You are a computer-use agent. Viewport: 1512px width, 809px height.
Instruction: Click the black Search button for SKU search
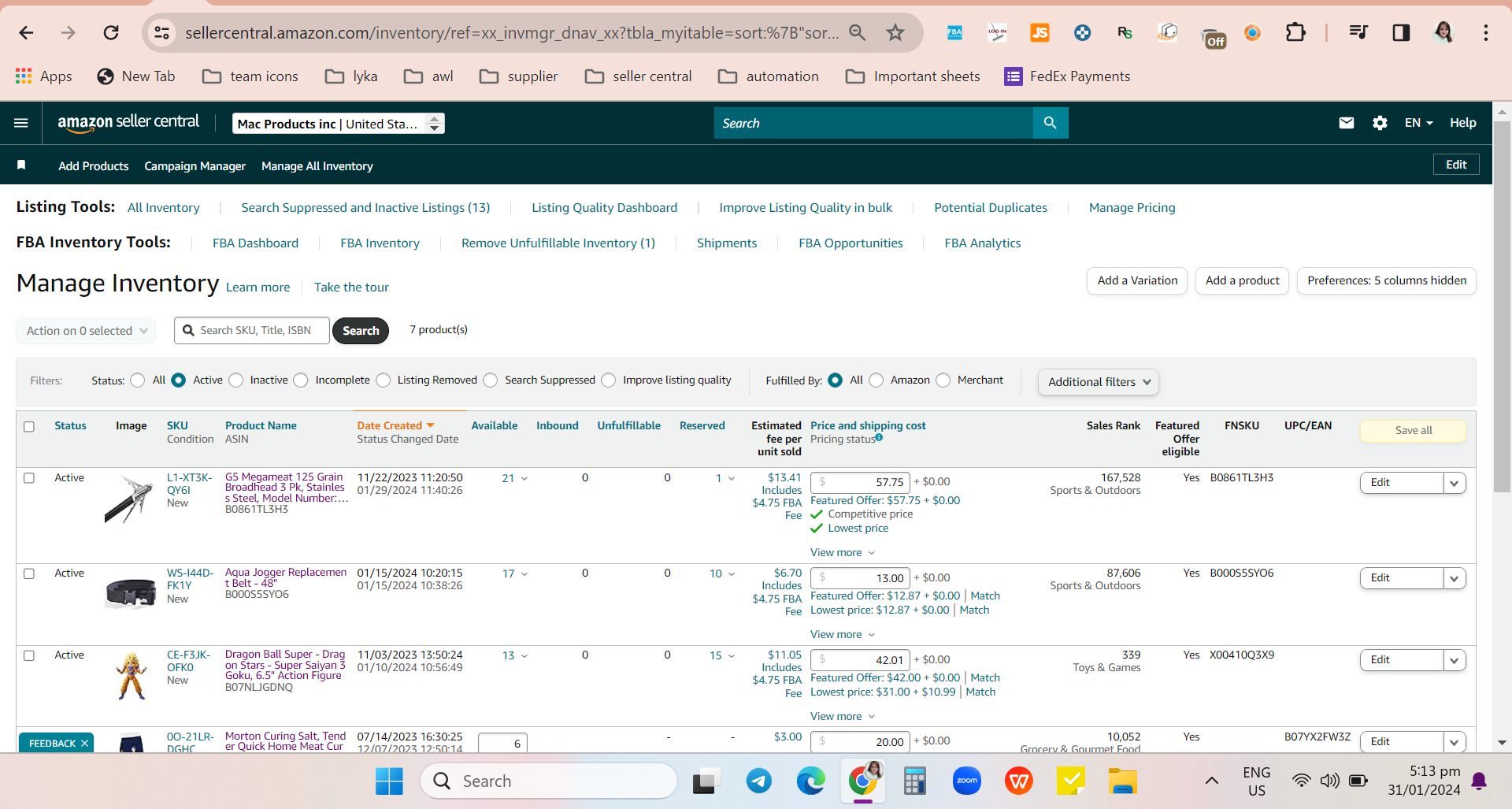pos(361,331)
